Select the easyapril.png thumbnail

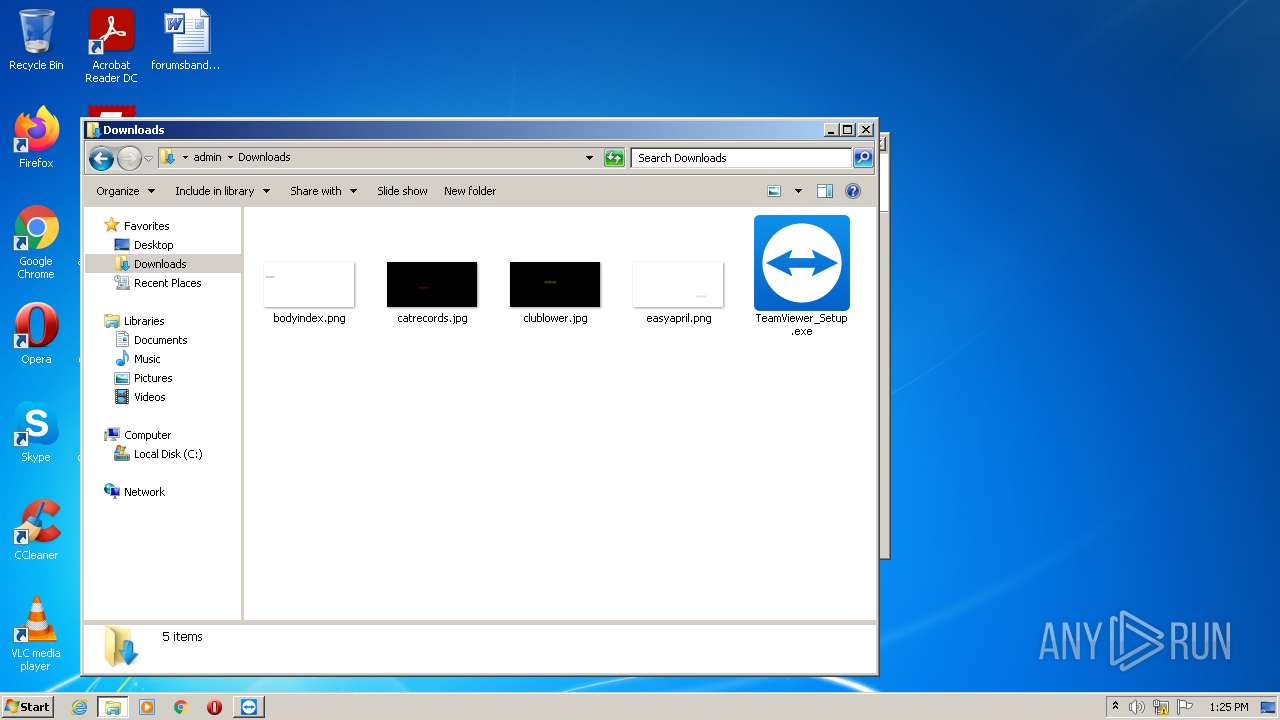(x=678, y=293)
